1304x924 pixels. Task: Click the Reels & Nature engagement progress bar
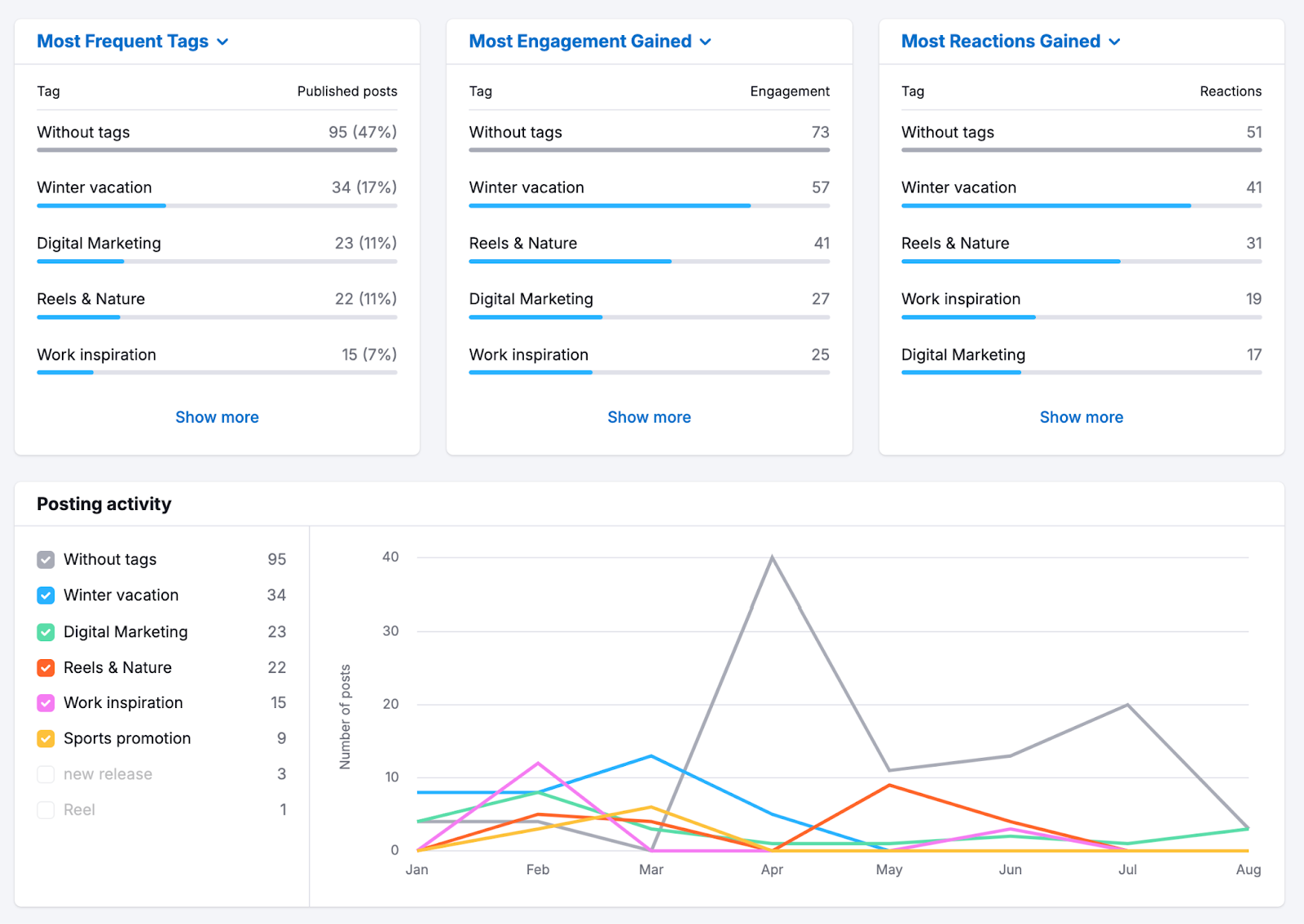(649, 262)
